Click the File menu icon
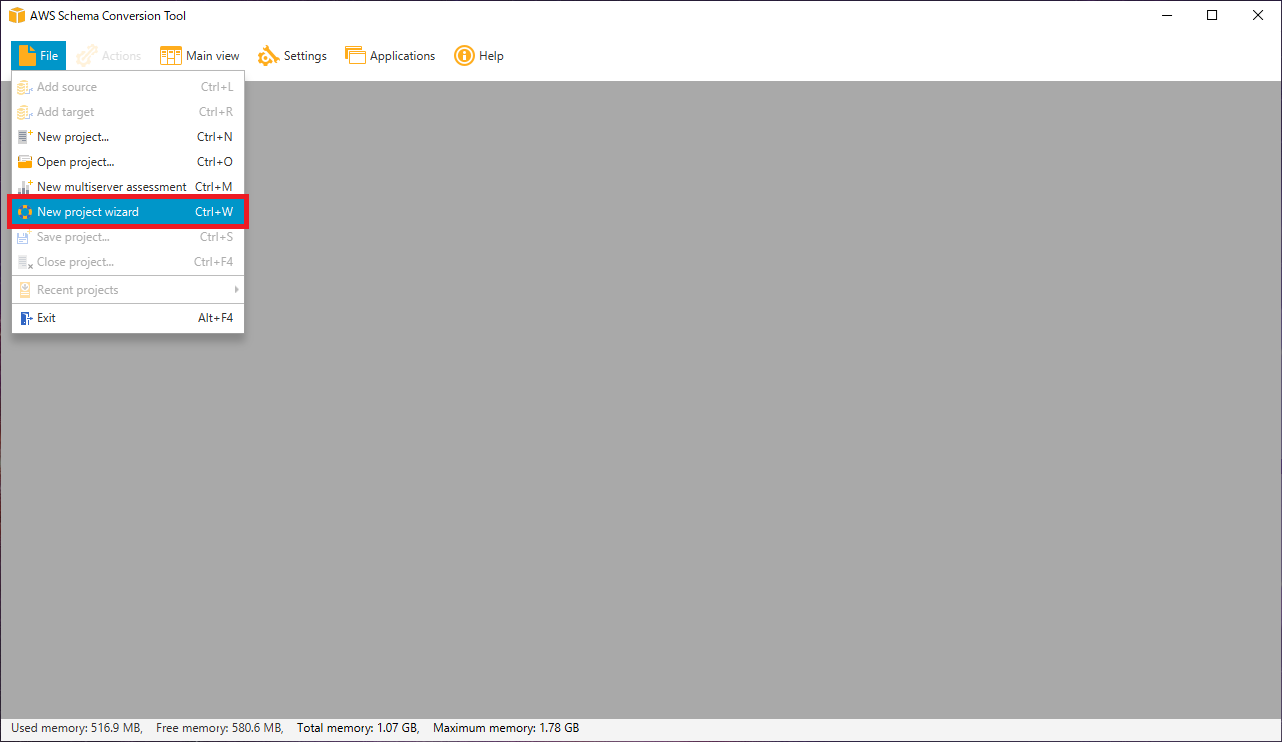Image resolution: width=1282 pixels, height=742 pixels. tap(26, 56)
